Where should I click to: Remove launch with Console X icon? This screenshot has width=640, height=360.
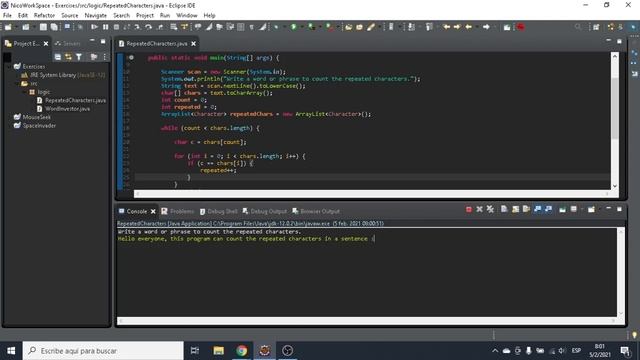coord(479,209)
